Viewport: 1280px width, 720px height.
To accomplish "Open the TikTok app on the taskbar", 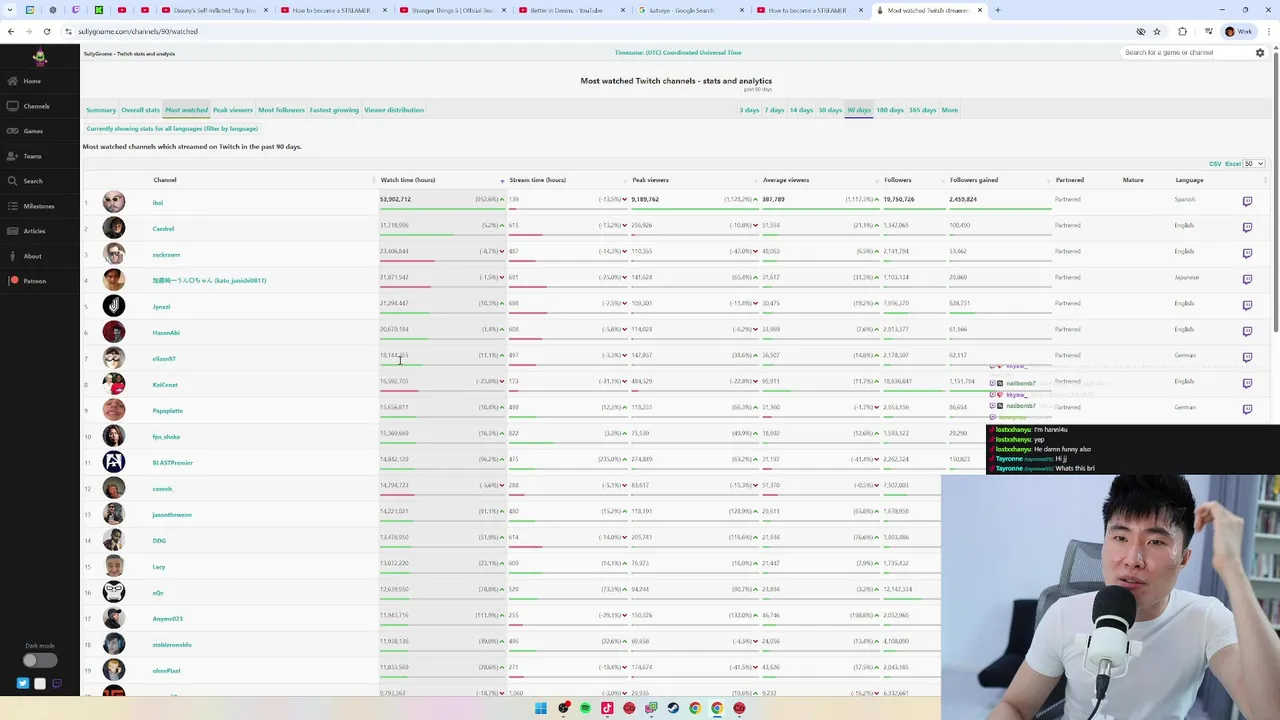I will pos(607,708).
